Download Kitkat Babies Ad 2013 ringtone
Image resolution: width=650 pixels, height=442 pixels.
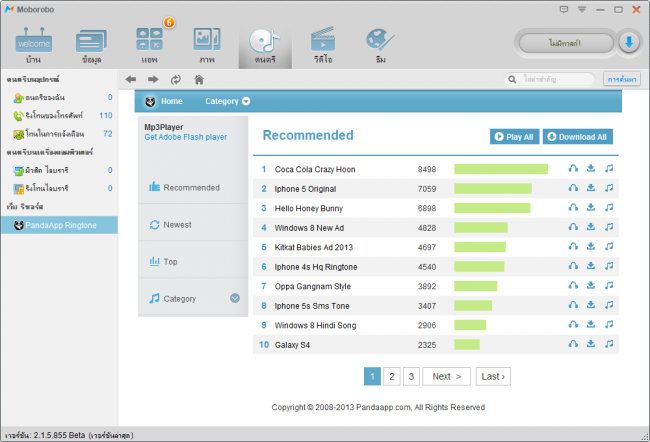pyautogui.click(x=591, y=246)
